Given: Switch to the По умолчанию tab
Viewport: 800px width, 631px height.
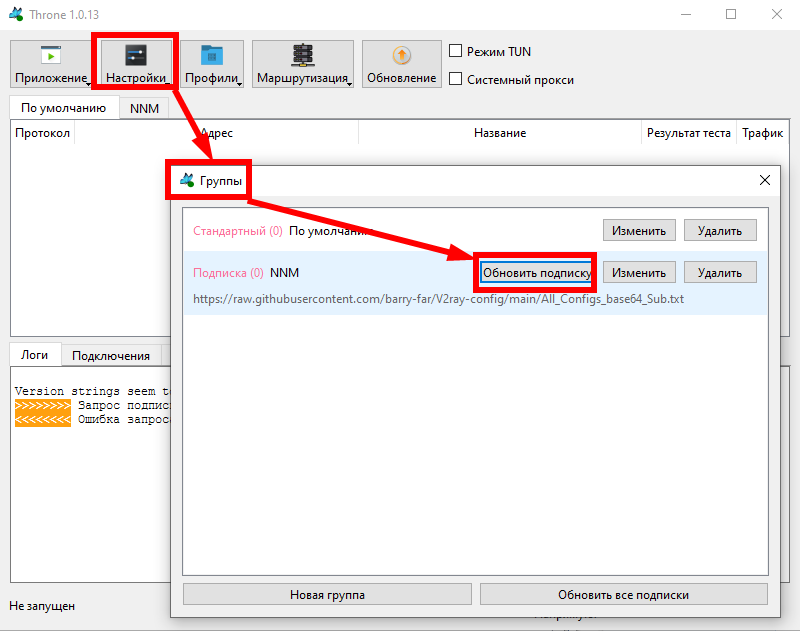Looking at the screenshot, I should (63, 108).
